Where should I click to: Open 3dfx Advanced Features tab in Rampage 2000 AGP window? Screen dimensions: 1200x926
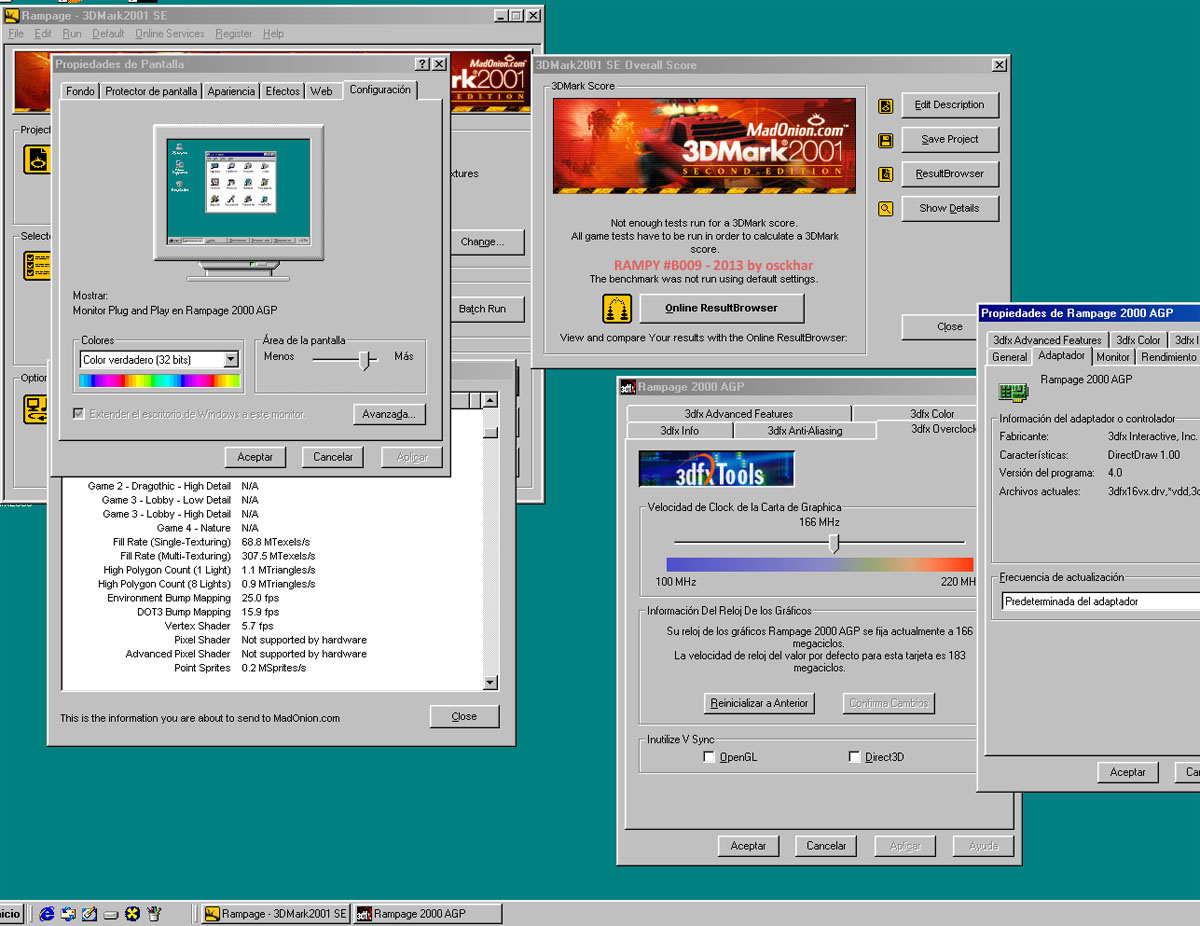pyautogui.click(x=739, y=414)
